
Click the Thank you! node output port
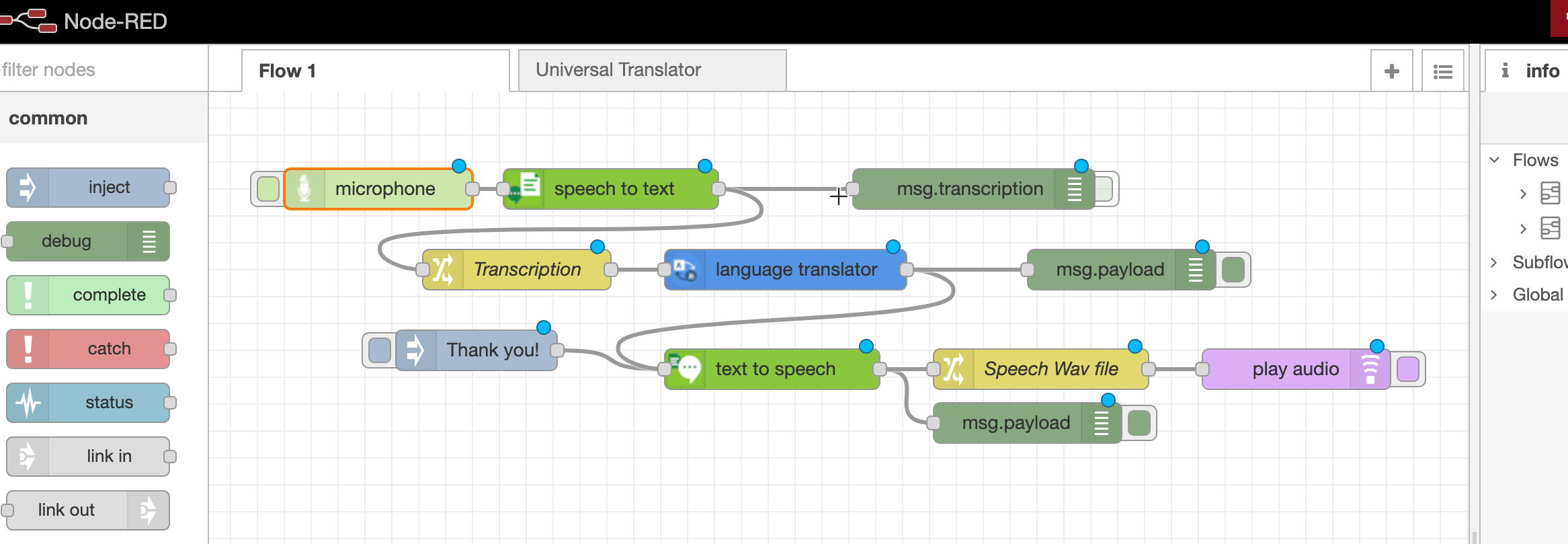[557, 350]
